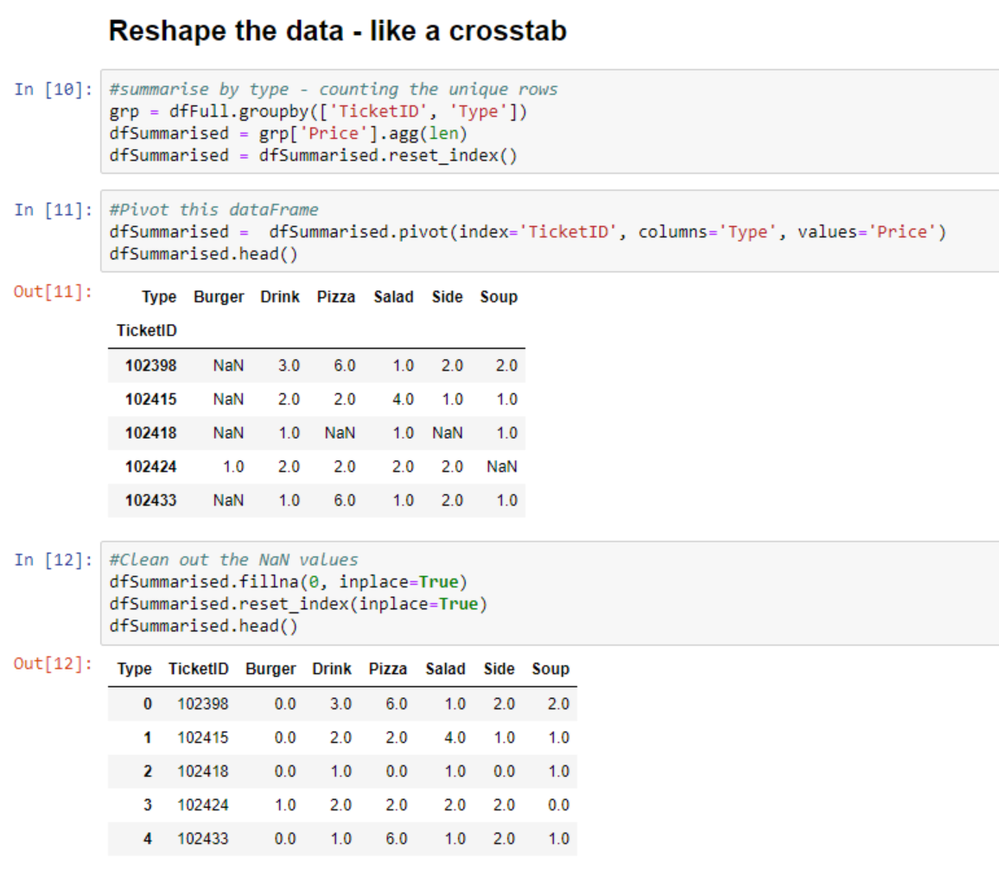The width and height of the screenshot is (999, 882).
Task: Click the Type column label in Out[12]
Action: (133, 668)
